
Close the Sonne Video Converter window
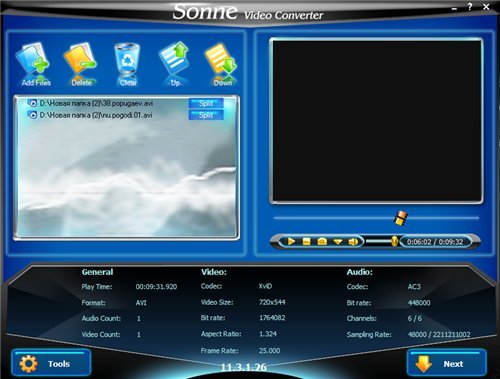point(486,7)
